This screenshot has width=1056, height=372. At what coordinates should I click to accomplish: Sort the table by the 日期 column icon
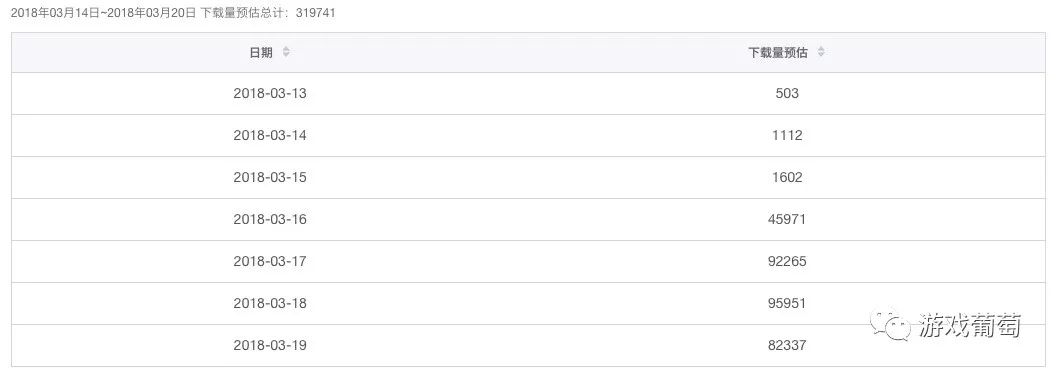point(286,53)
